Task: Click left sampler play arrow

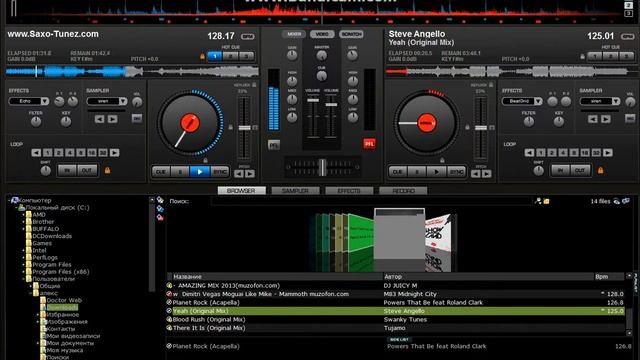Action: (113, 119)
